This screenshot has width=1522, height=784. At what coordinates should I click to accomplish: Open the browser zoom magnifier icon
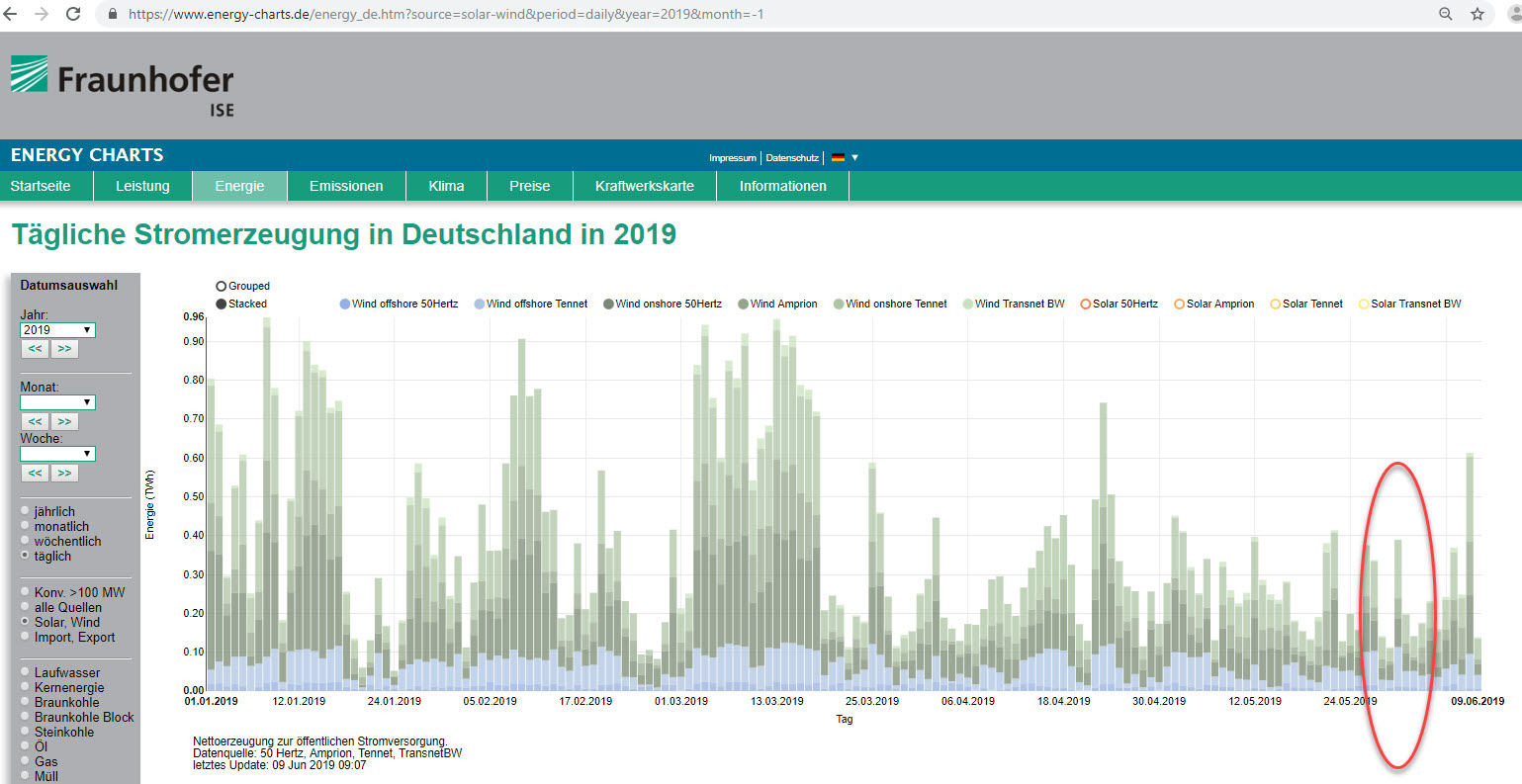[1446, 14]
